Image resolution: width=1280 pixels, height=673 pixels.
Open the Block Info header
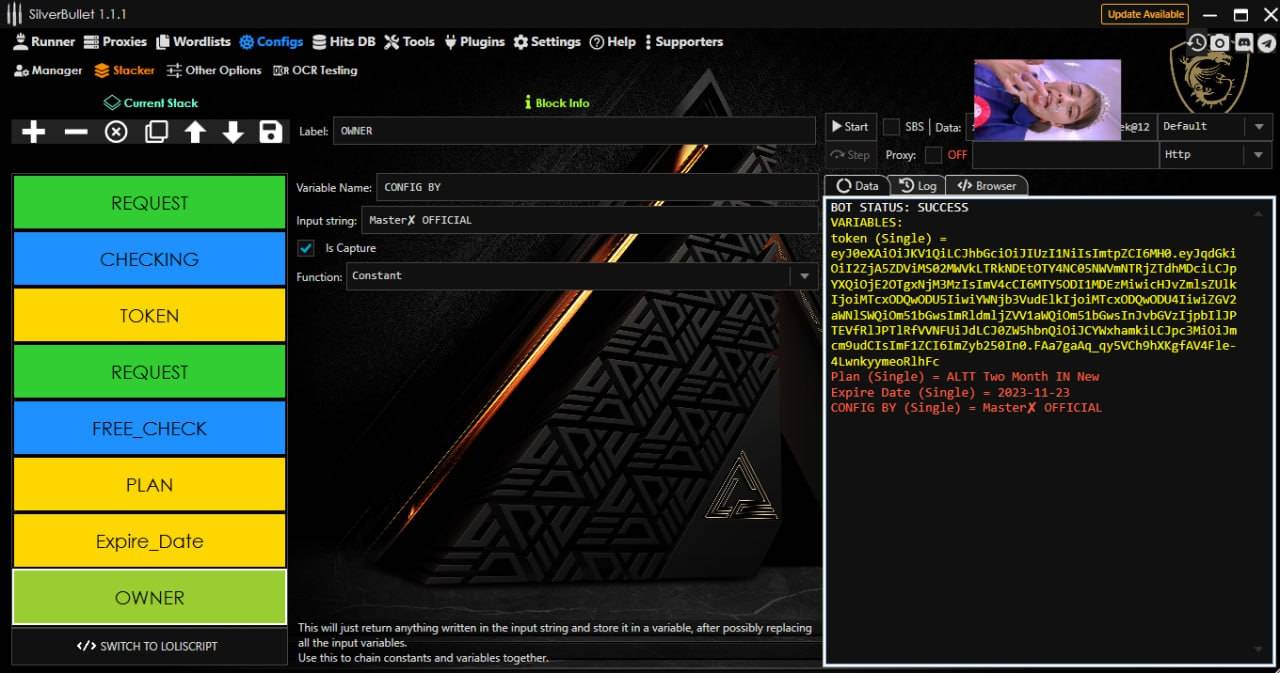coord(557,103)
